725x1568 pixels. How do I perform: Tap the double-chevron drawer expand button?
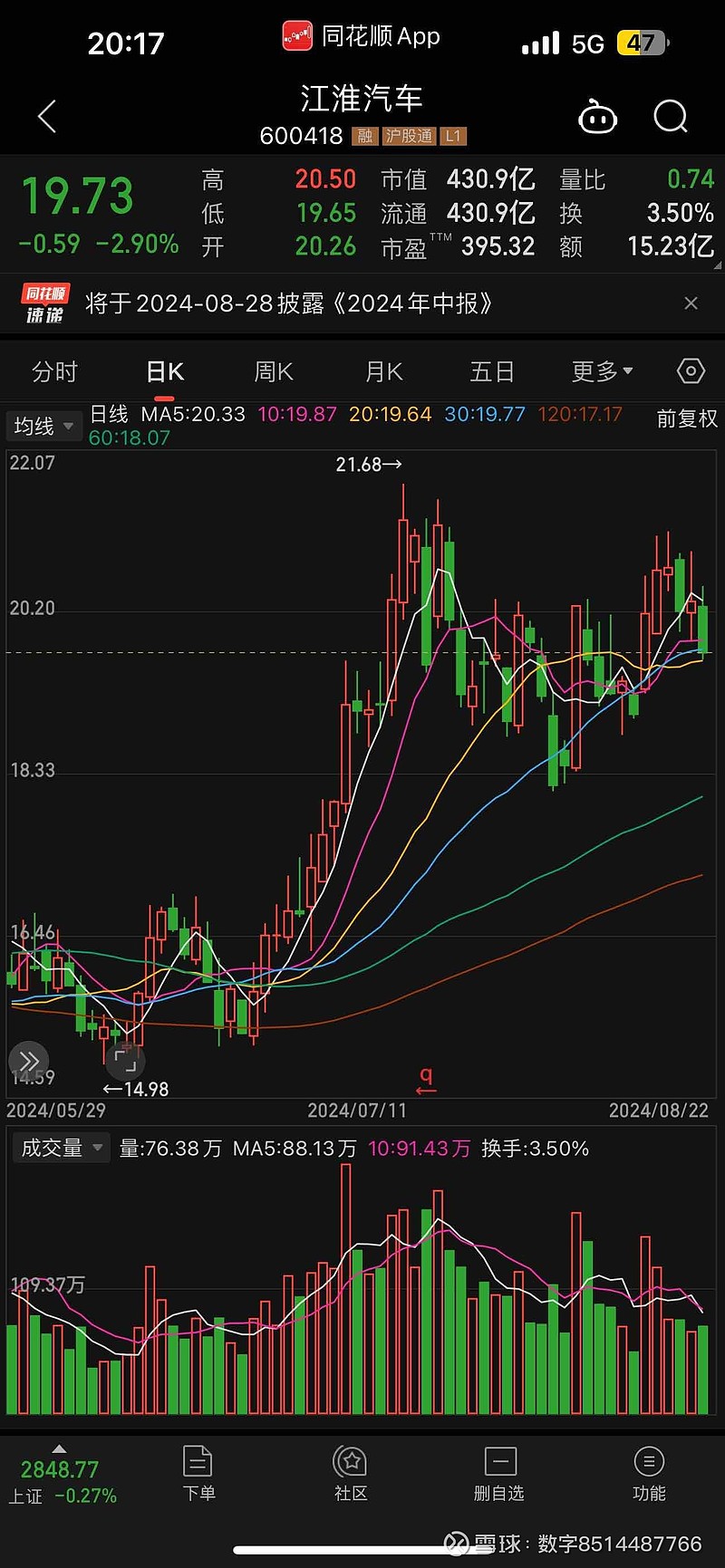click(28, 1062)
